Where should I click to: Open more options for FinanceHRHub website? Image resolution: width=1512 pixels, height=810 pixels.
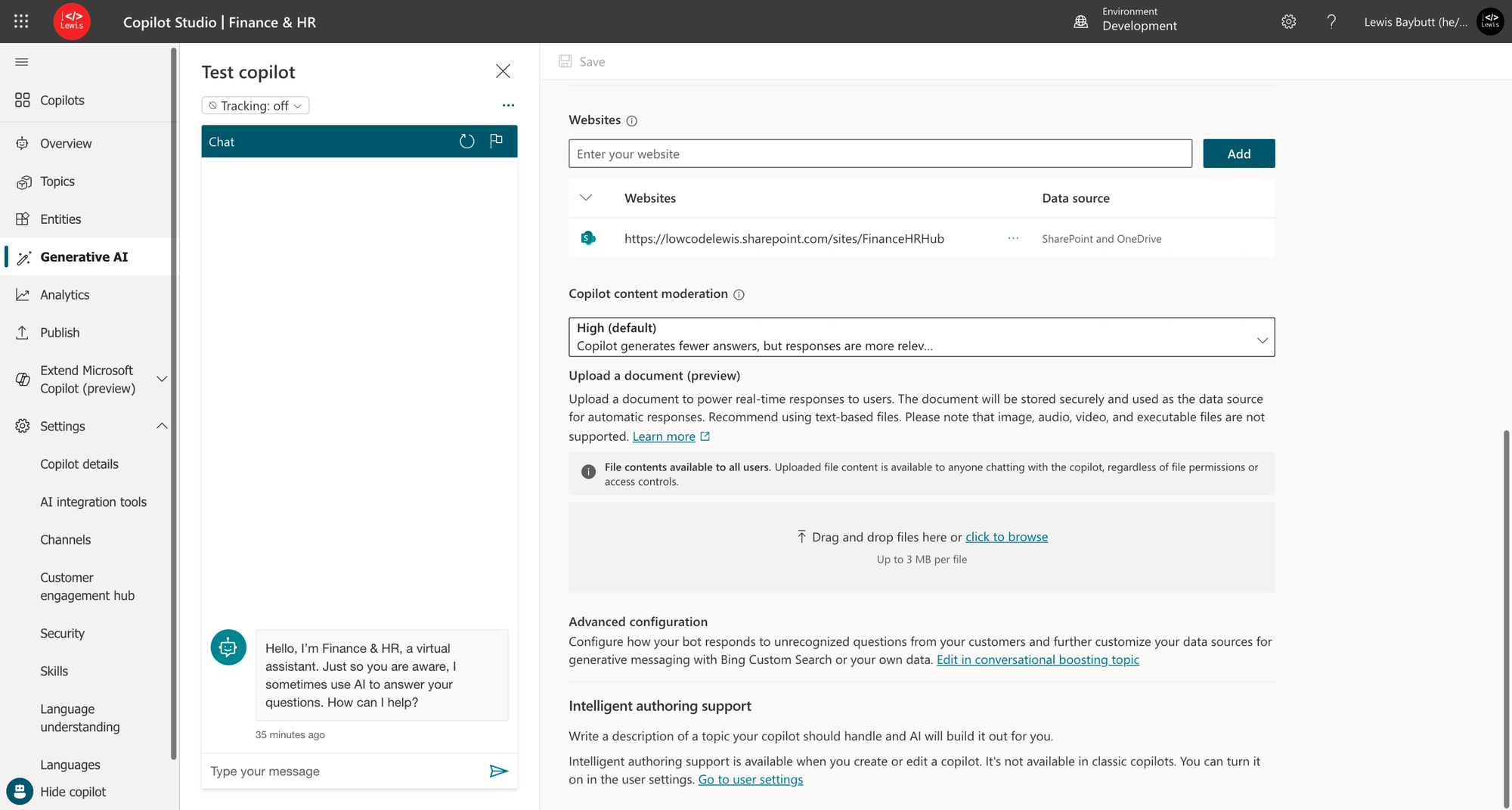click(x=1013, y=238)
